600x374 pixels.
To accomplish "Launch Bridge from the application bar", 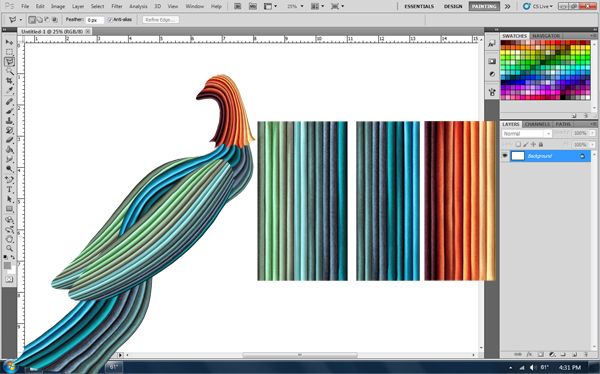I will pos(238,6).
